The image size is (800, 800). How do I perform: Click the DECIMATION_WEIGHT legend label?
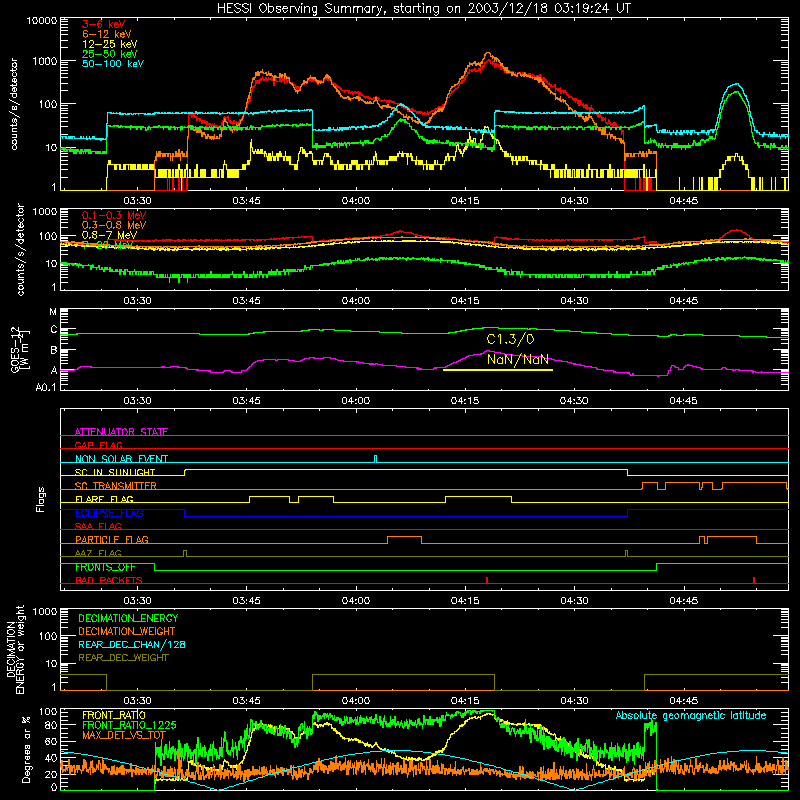(x=127, y=631)
